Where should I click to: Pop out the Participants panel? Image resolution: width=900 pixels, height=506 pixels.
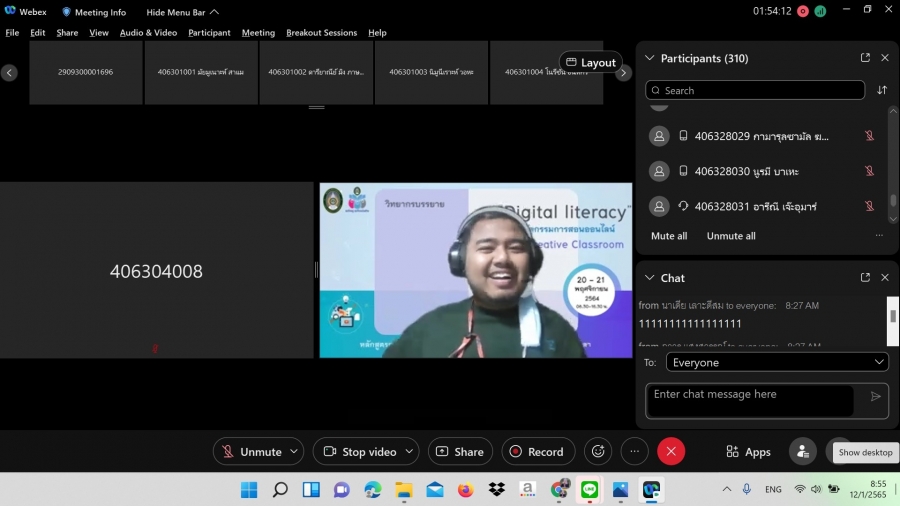click(865, 58)
